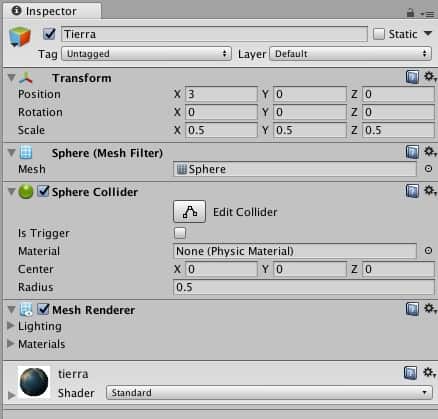Uncheck the Tierra object active checkbox
The height and width of the screenshot is (419, 438).
49,34
